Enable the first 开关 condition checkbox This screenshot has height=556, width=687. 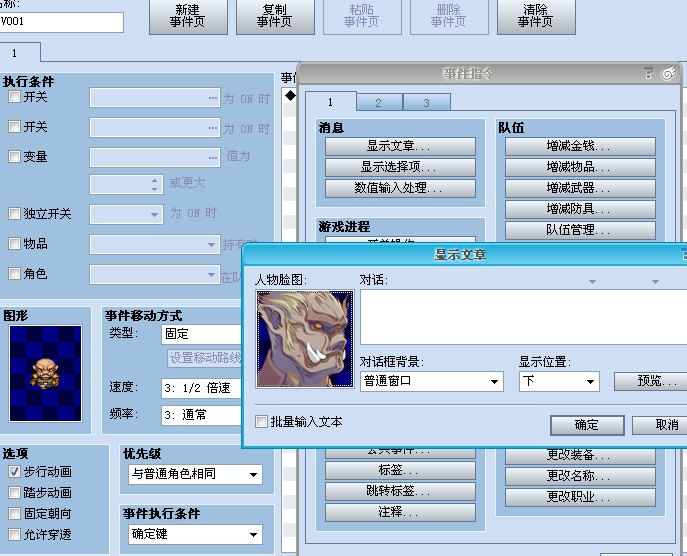pos(14,97)
